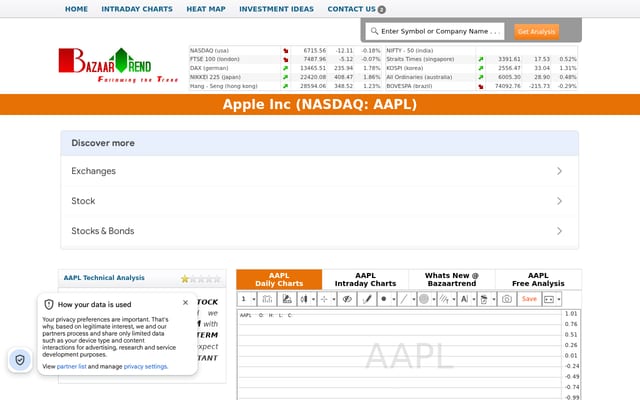Switch to AAPL Free Analysis tab
The width and height of the screenshot is (640, 400).
tap(538, 280)
